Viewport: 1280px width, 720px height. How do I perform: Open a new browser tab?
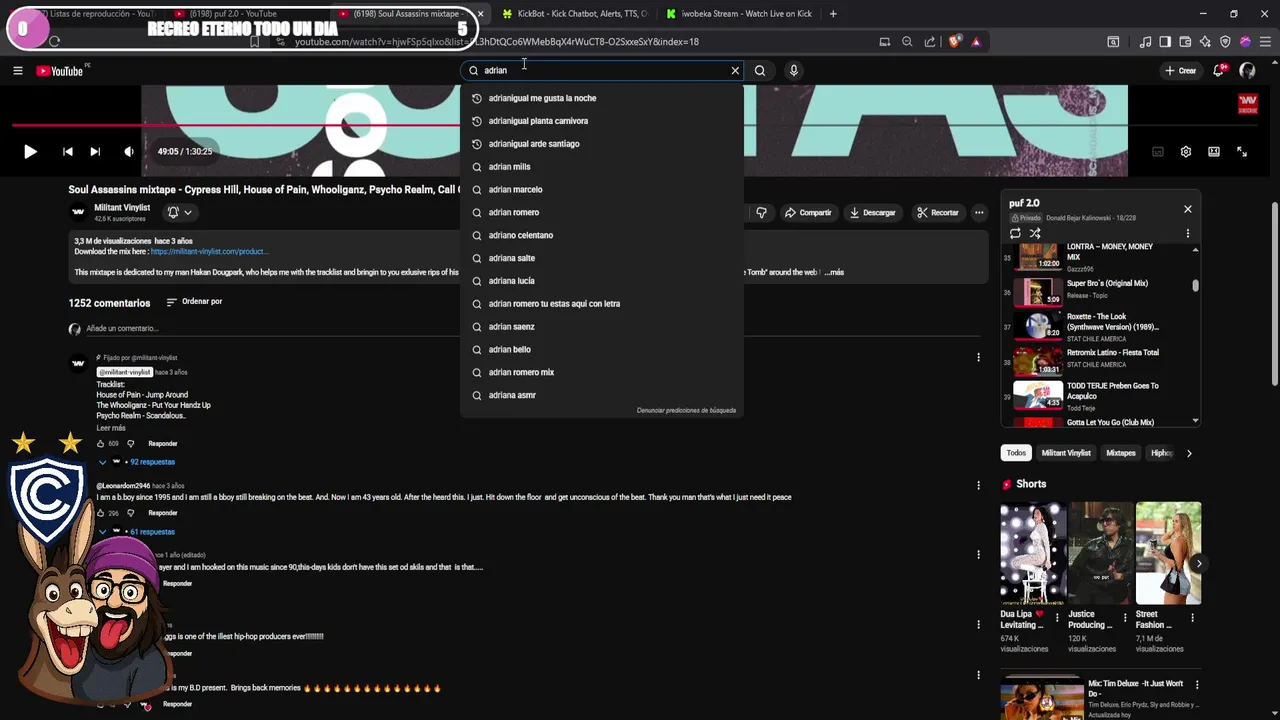coord(833,14)
